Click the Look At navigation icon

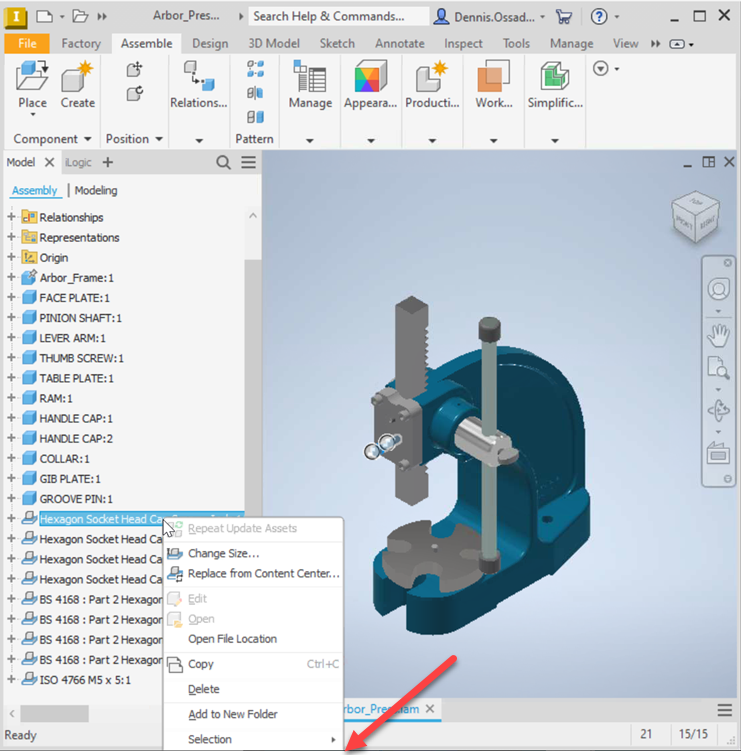(x=718, y=454)
